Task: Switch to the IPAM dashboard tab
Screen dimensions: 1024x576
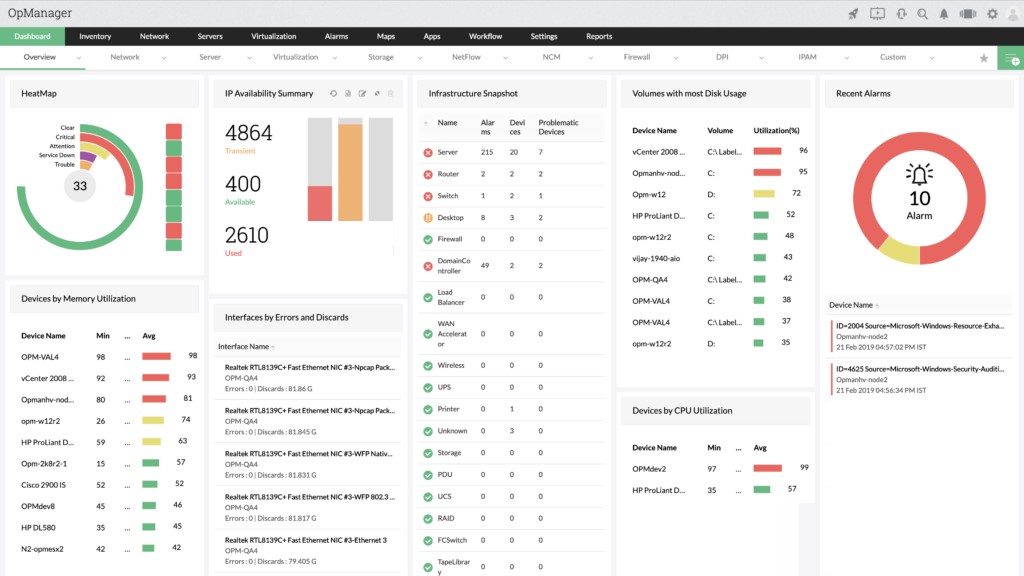Action: pos(807,57)
